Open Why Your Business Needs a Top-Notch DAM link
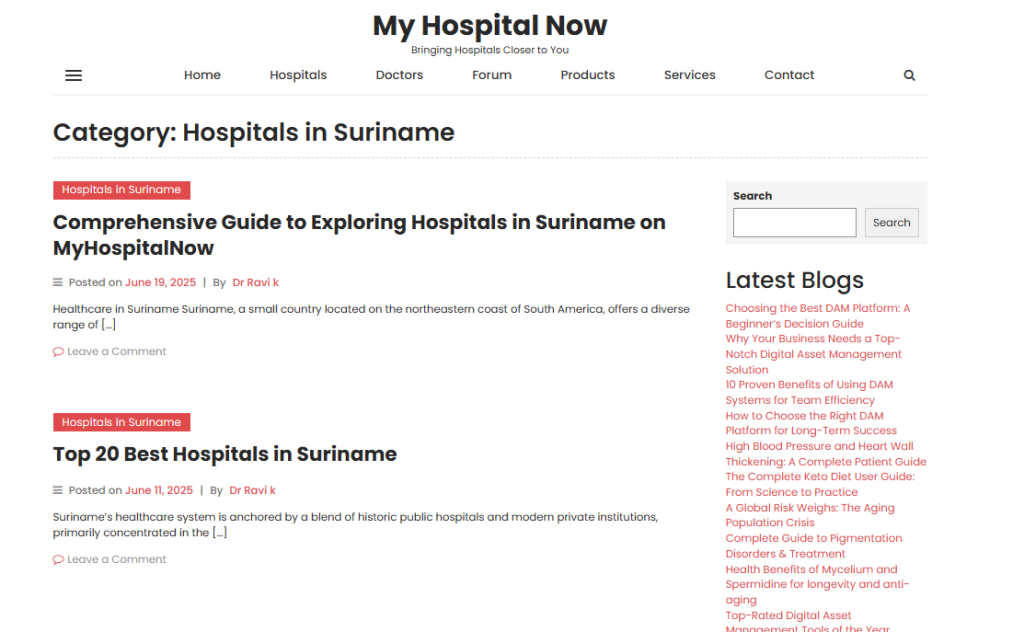The height and width of the screenshot is (632, 1024). [814, 355]
